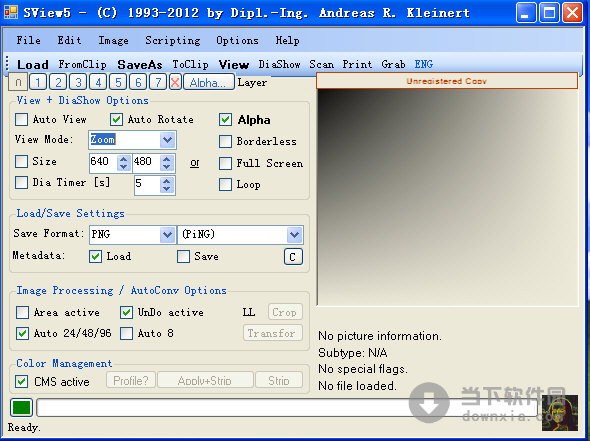Select layer button 1

[x=38, y=82]
